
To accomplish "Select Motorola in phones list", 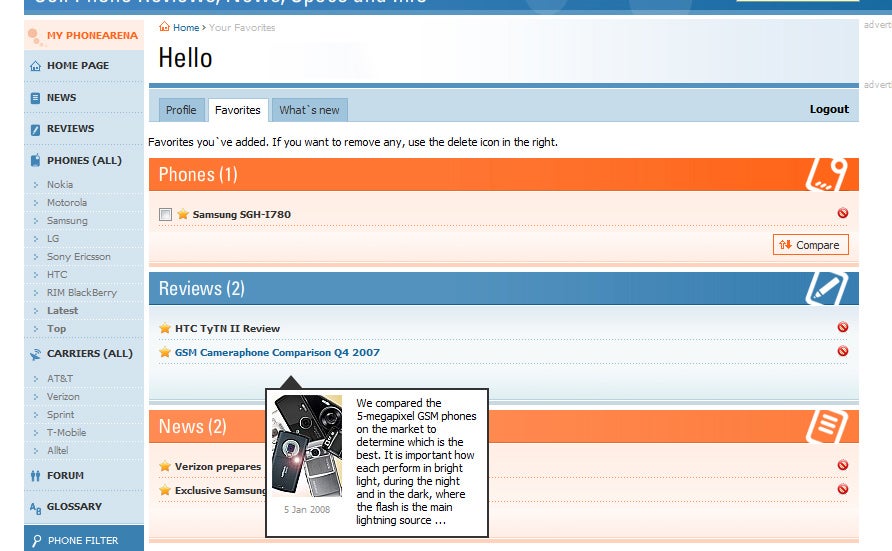I will point(67,202).
